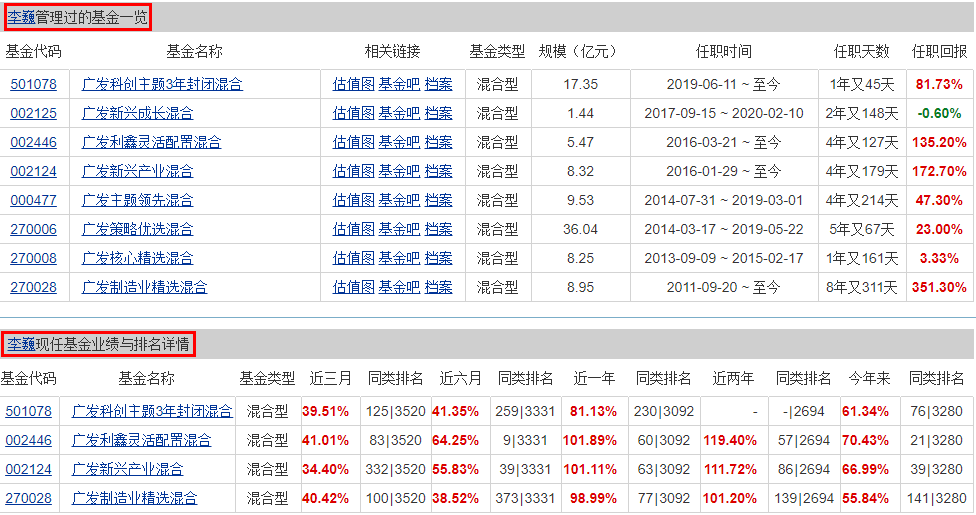Select the 9|3331 six-month ranking cell
Image resolution: width=976 pixels, height=515 pixels.
(525, 441)
